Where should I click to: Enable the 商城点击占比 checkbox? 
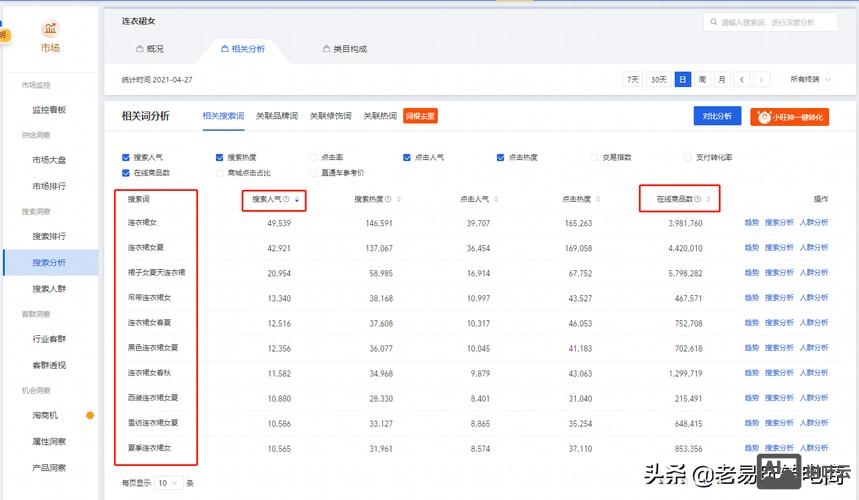point(220,173)
